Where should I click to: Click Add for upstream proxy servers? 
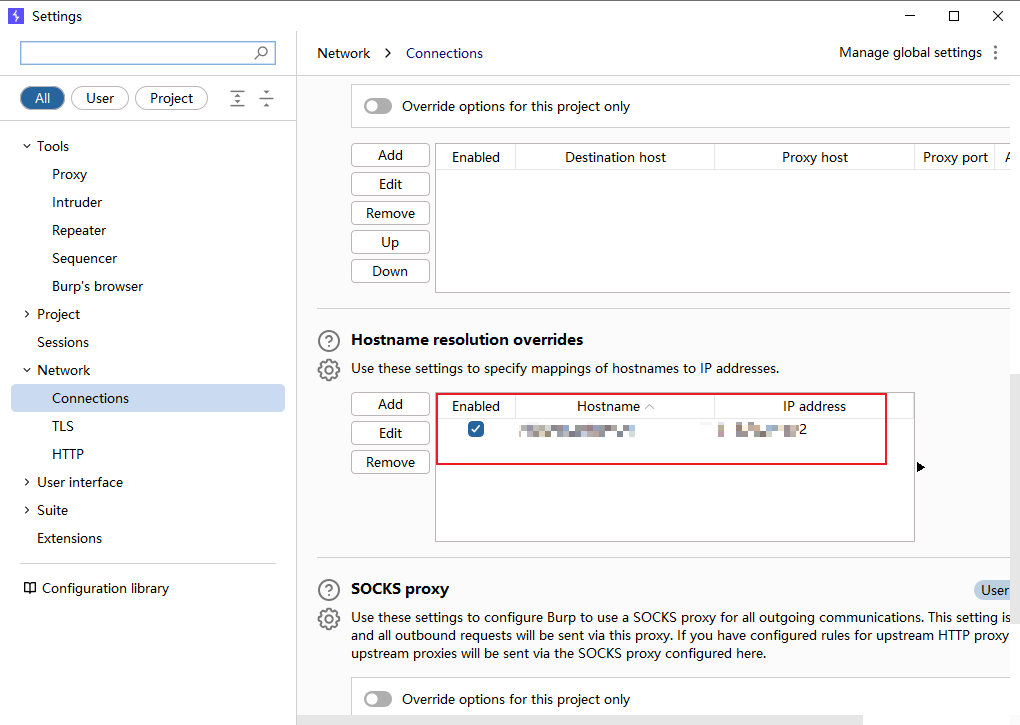[x=390, y=155]
